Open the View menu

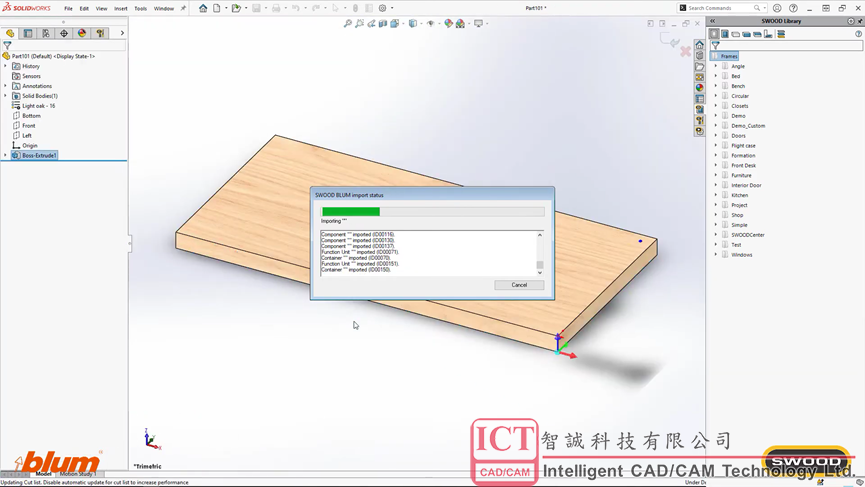pos(102,8)
